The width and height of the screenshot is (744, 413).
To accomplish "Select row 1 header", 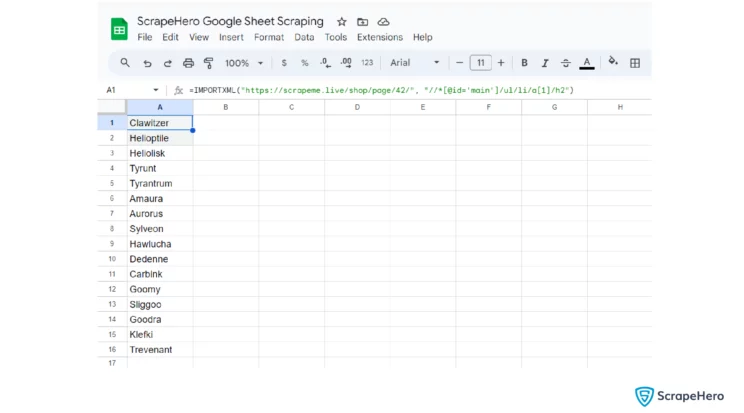I will [x=112, y=123].
